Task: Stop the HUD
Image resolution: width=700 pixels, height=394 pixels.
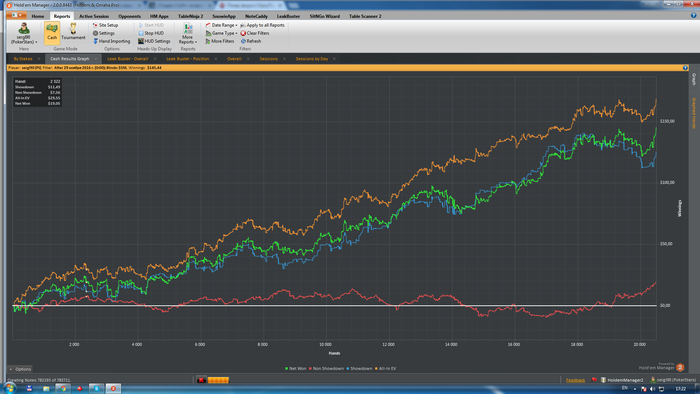Action: [151, 33]
